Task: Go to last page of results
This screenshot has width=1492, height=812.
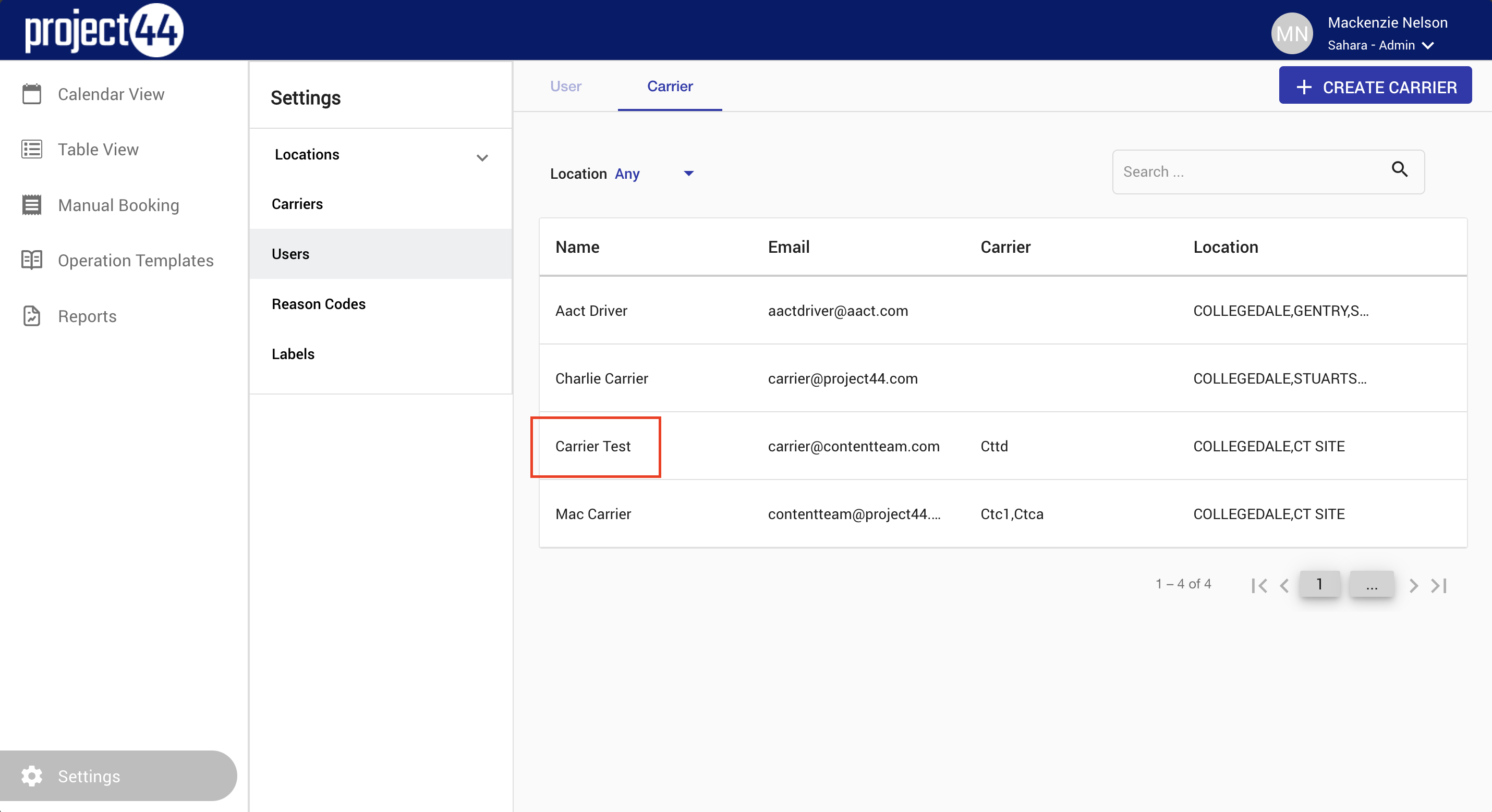Action: [x=1439, y=586]
